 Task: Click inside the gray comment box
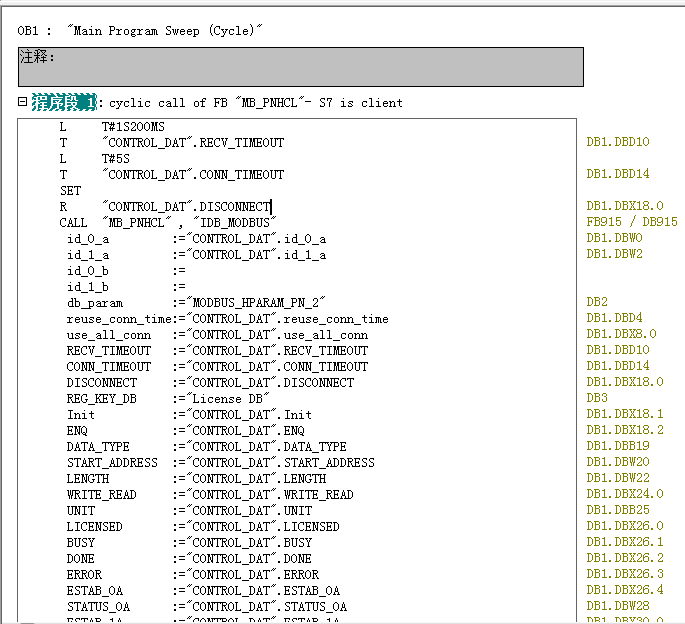click(x=301, y=67)
